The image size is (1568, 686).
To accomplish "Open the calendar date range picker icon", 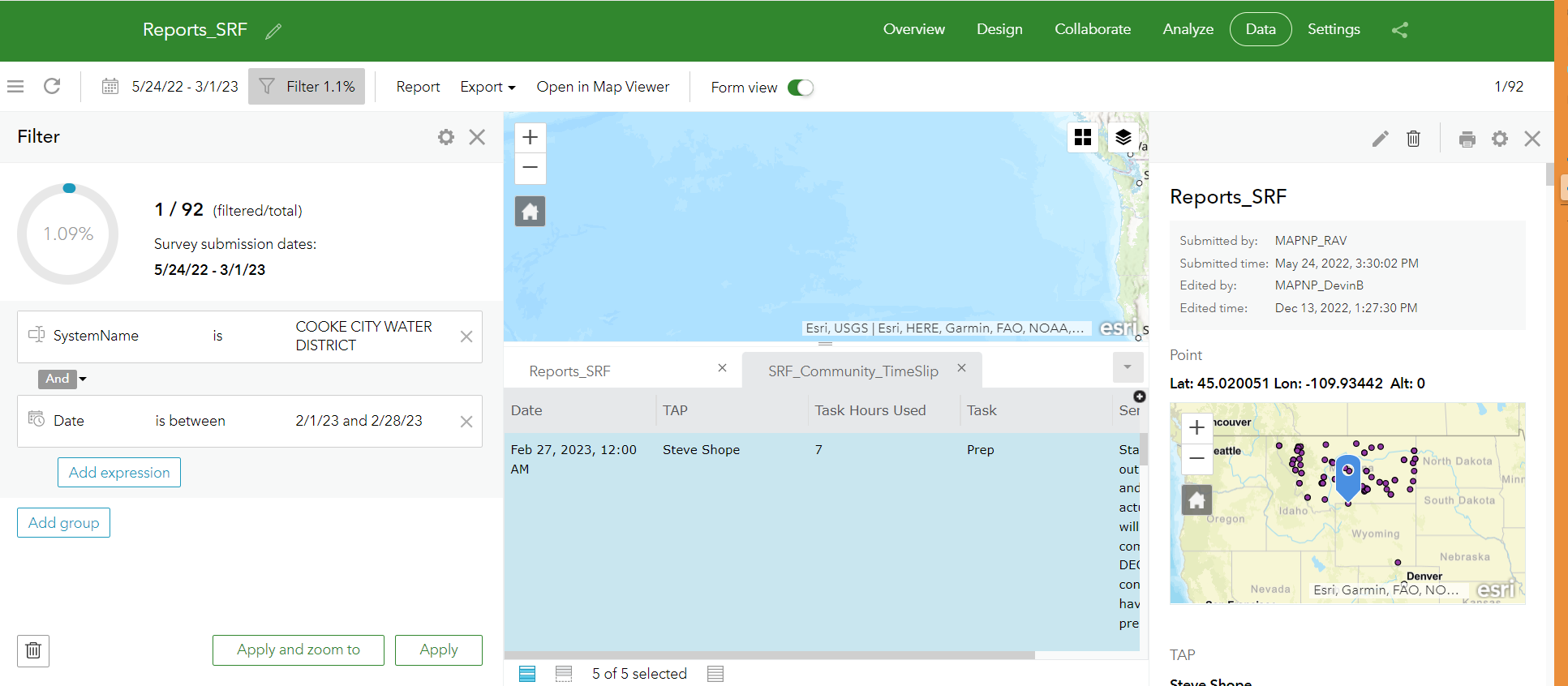I will coord(110,86).
